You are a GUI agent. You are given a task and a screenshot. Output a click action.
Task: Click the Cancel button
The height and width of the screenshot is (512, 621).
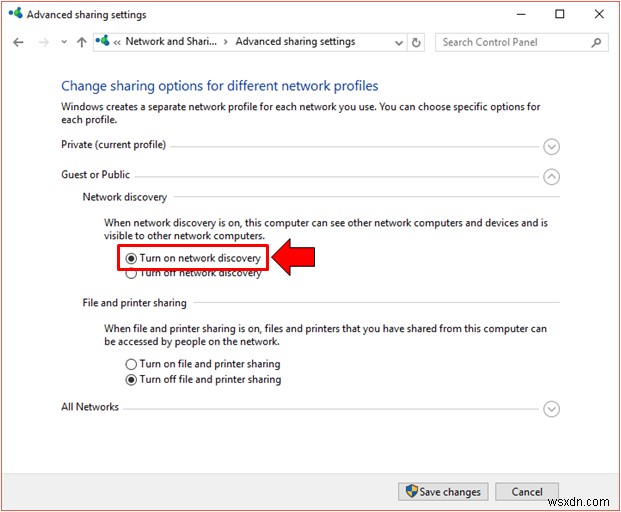pos(527,492)
